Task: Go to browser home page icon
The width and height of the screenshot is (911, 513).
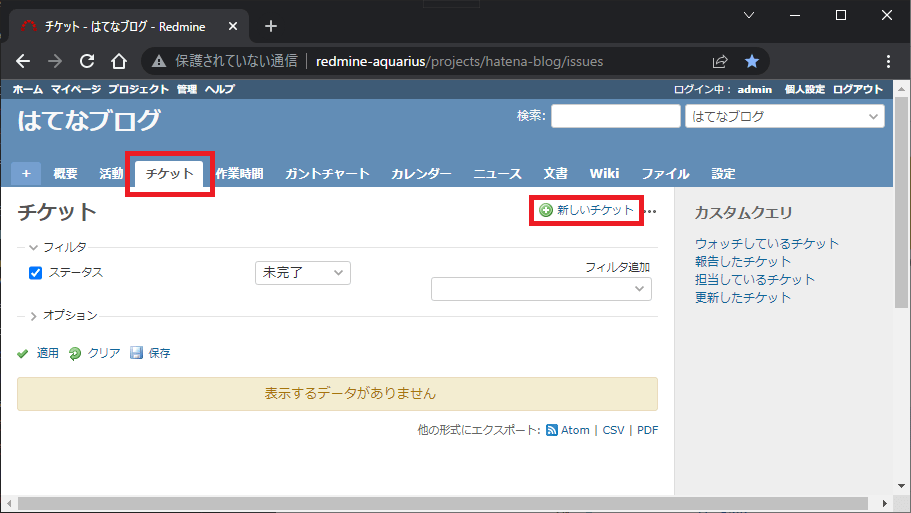Action: 119,61
